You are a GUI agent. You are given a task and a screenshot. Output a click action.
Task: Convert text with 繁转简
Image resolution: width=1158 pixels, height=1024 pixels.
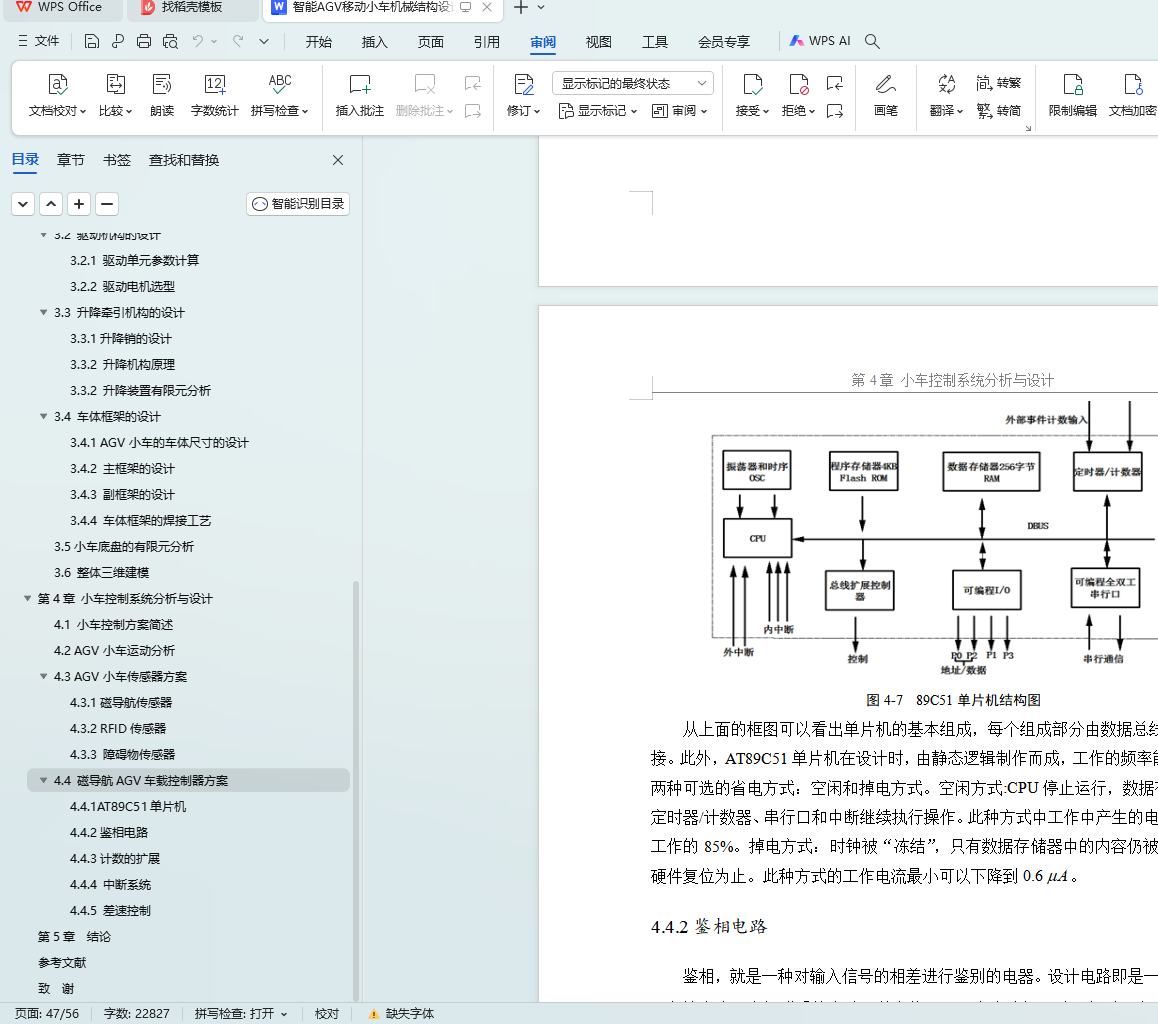998,111
